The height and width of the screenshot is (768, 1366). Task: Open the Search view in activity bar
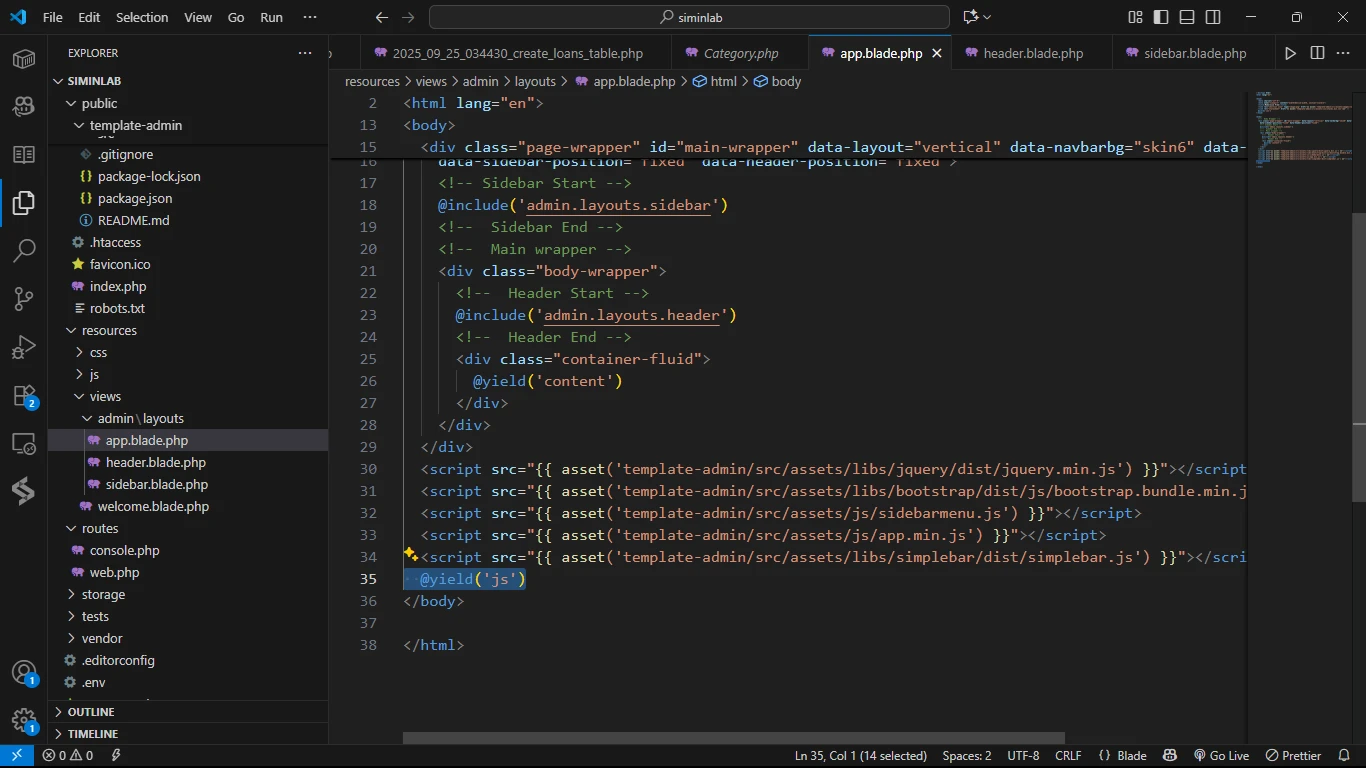(24, 251)
